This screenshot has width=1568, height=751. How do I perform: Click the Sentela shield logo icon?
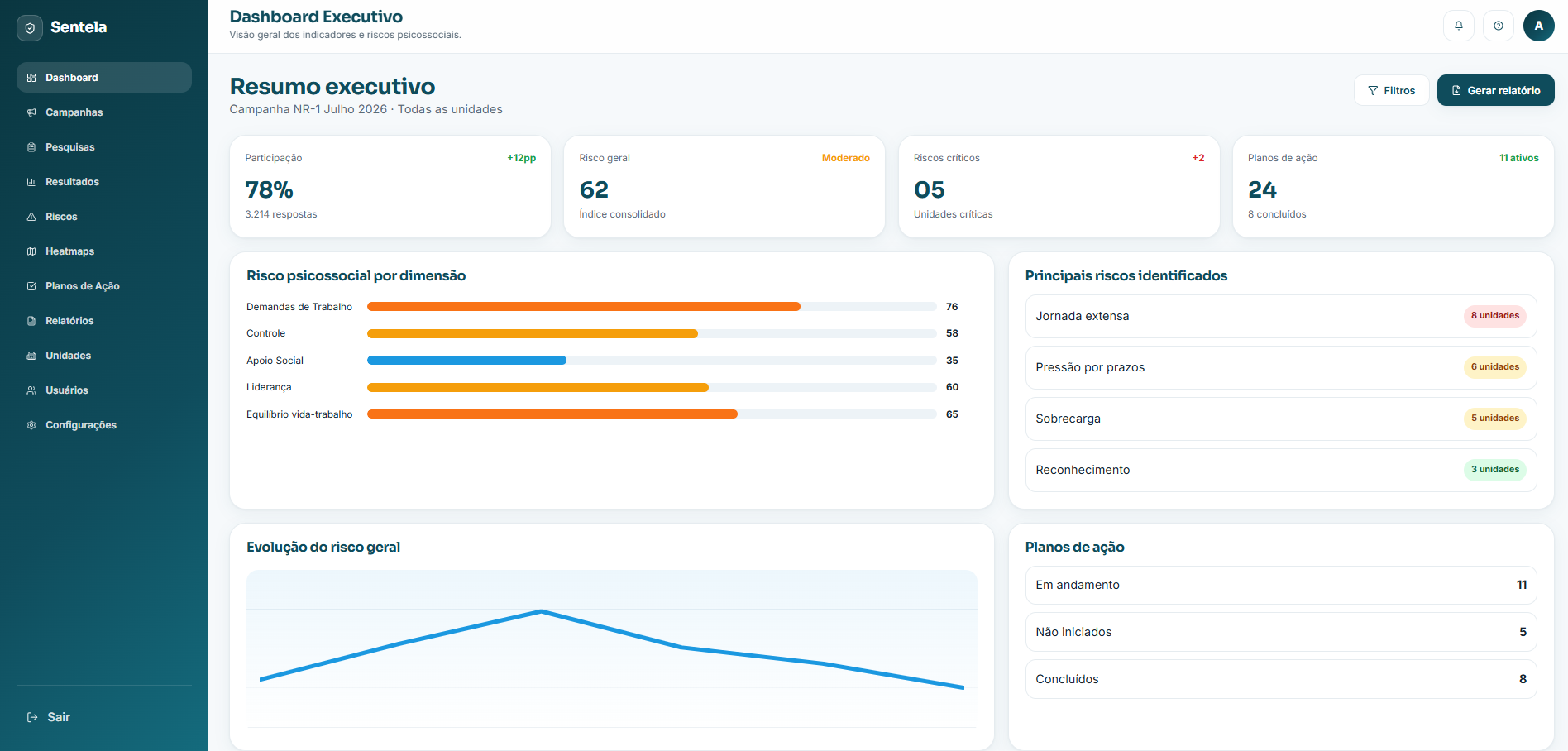click(30, 28)
